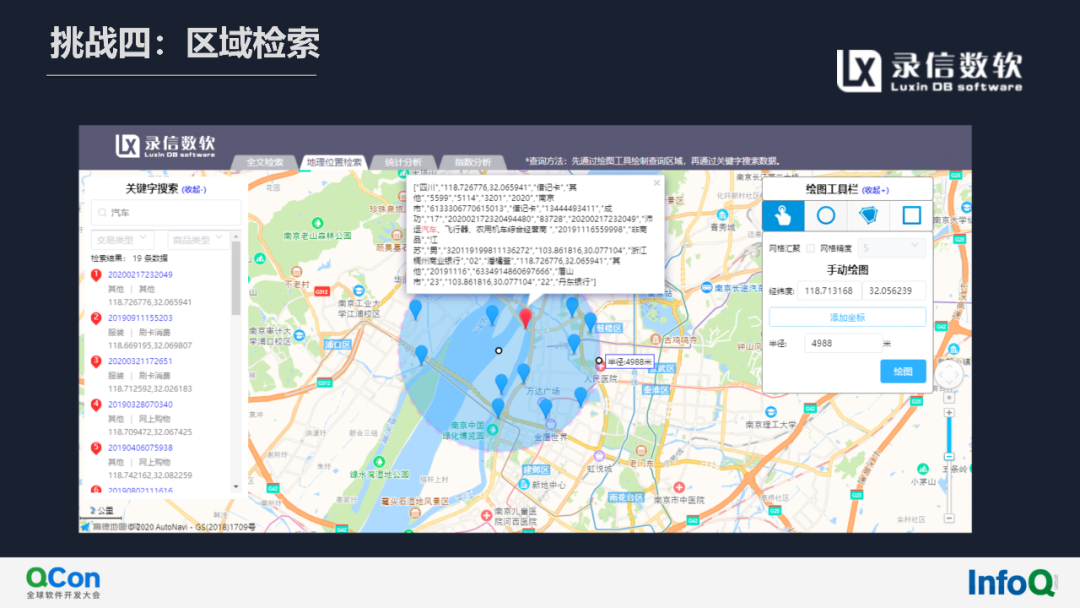The height and width of the screenshot is (608, 1080).
Task: Click the 添加坐标 button
Action: click(847, 317)
